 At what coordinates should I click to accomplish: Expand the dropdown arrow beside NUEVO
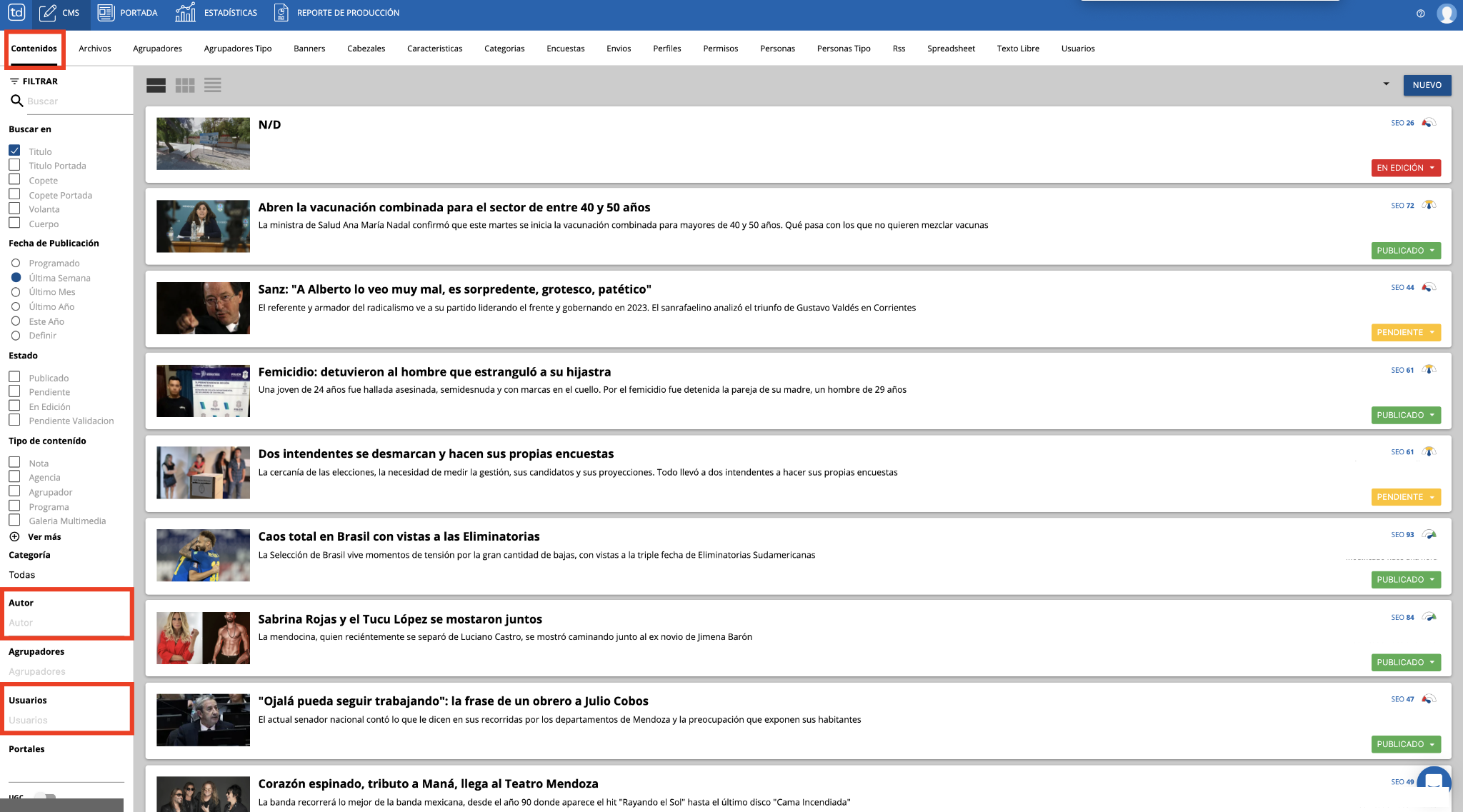pos(1386,84)
